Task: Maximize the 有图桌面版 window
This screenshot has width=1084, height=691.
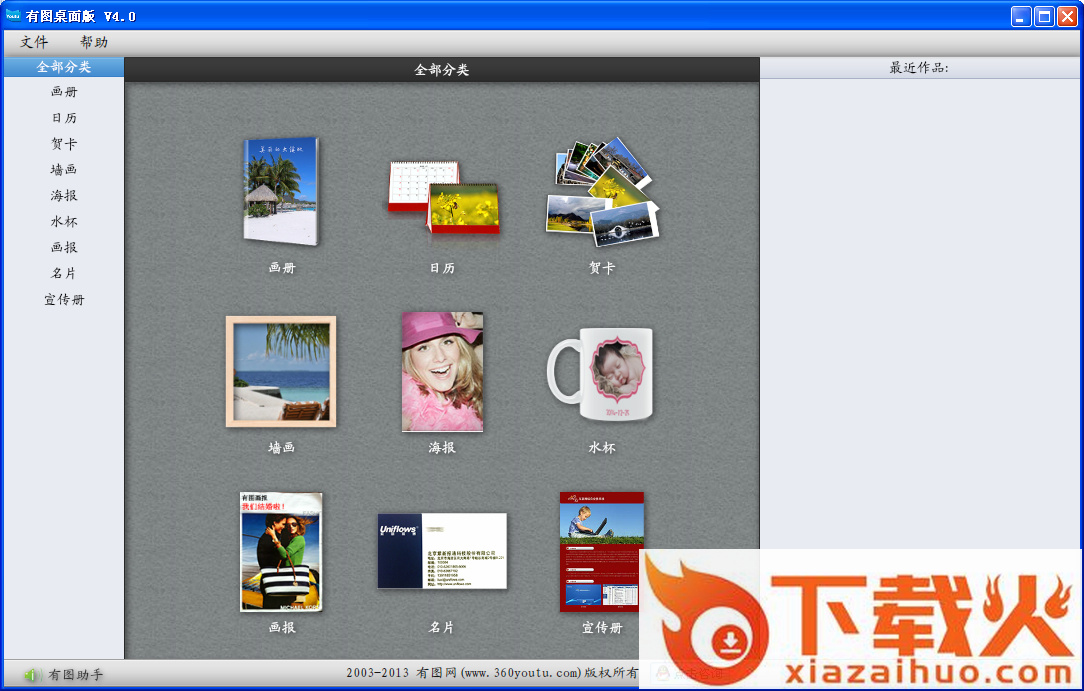Action: coord(1044,16)
